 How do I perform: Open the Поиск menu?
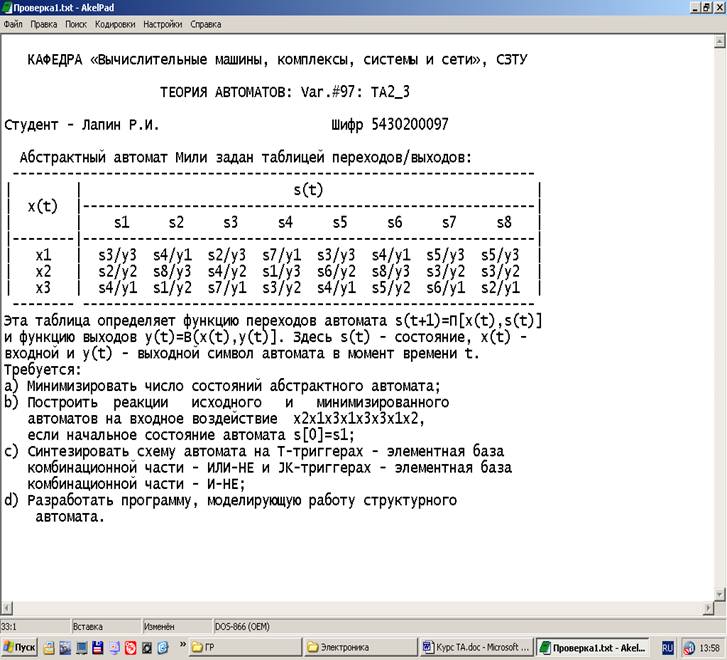[x=76, y=24]
